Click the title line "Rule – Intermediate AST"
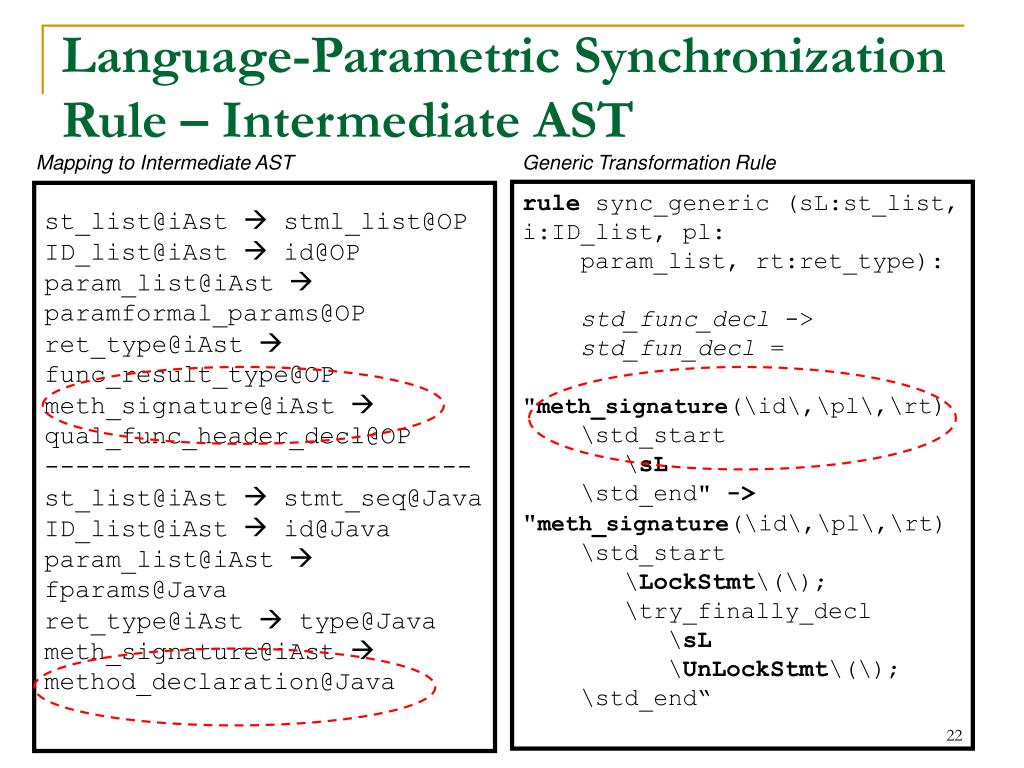 tap(348, 120)
